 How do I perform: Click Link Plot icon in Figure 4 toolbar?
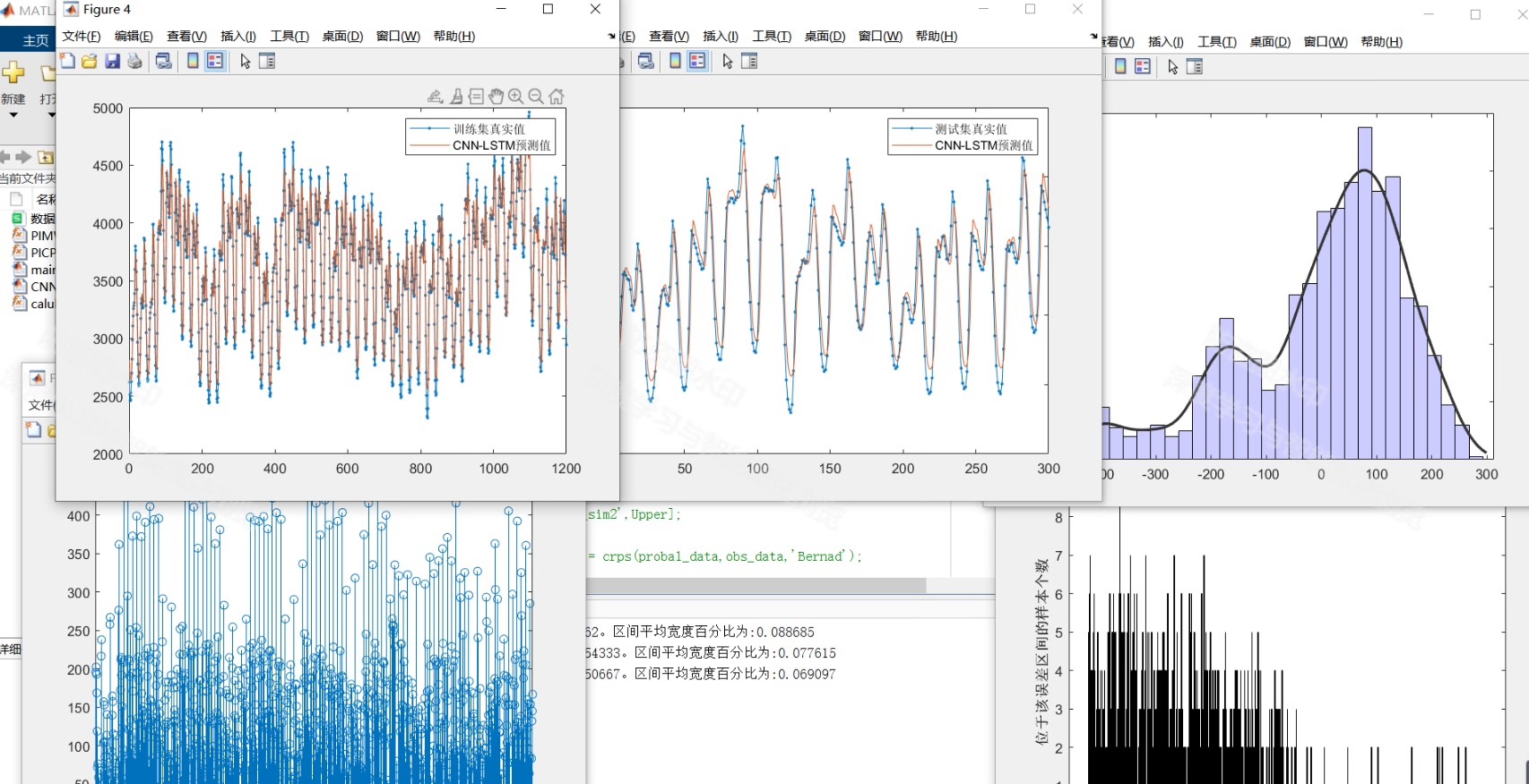coord(163,61)
